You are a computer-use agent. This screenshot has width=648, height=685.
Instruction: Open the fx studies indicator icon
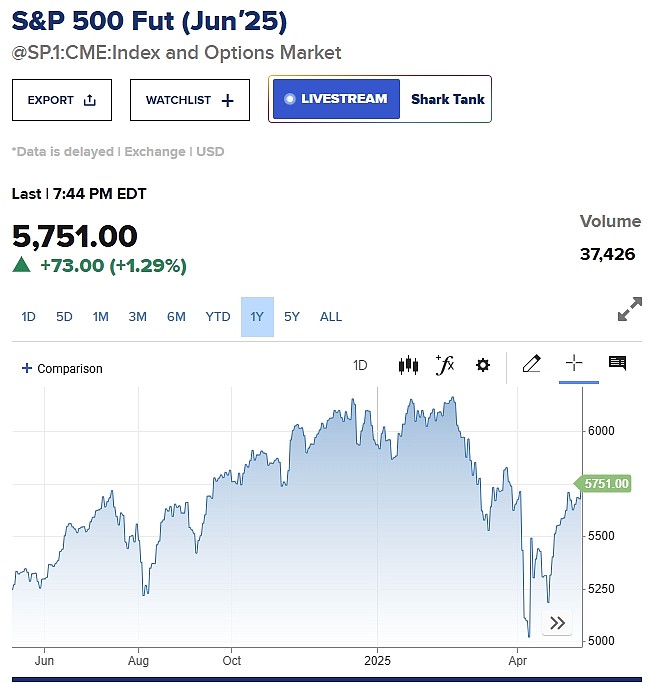coord(445,364)
